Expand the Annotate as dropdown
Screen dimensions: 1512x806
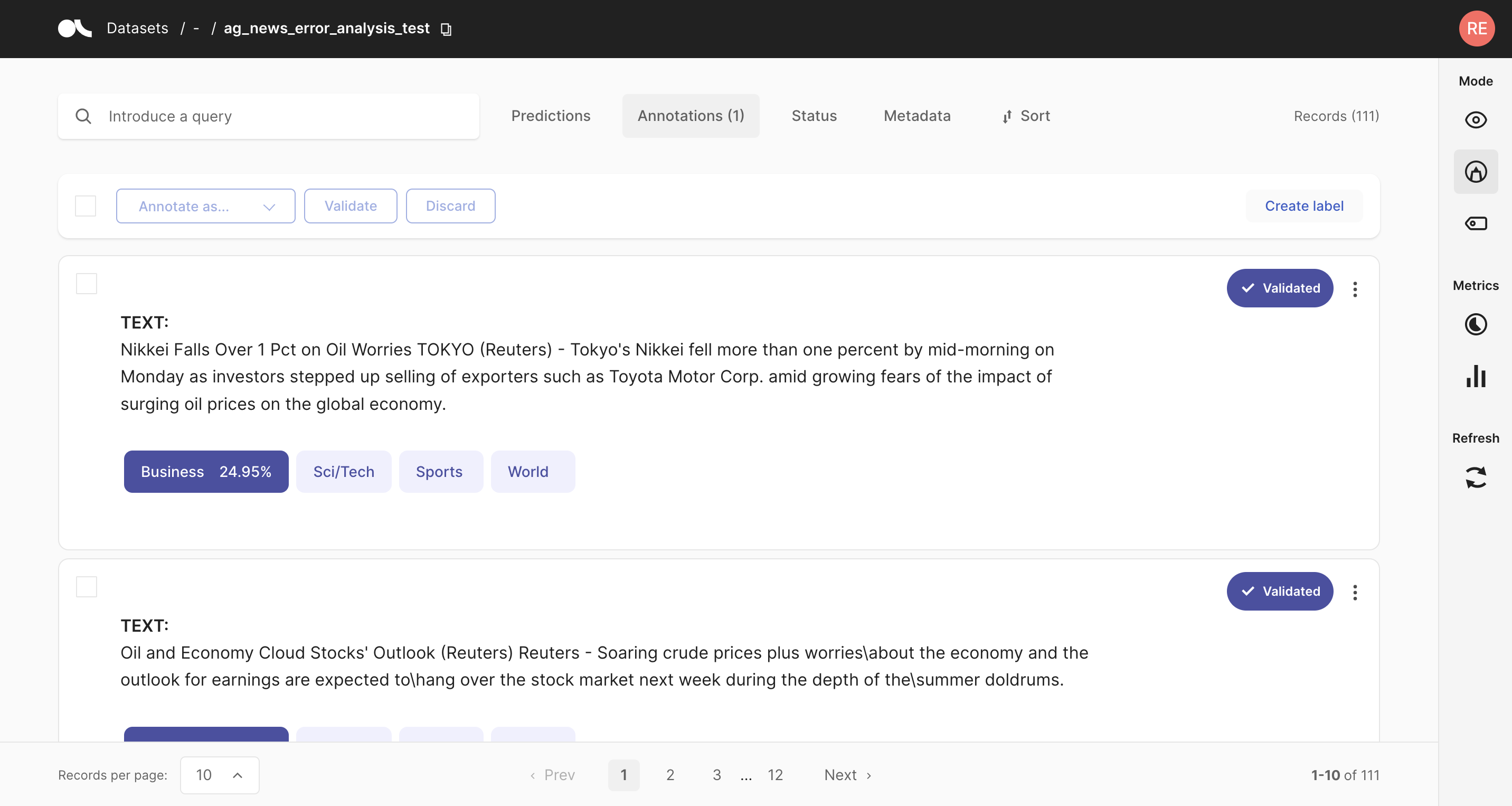(x=205, y=206)
